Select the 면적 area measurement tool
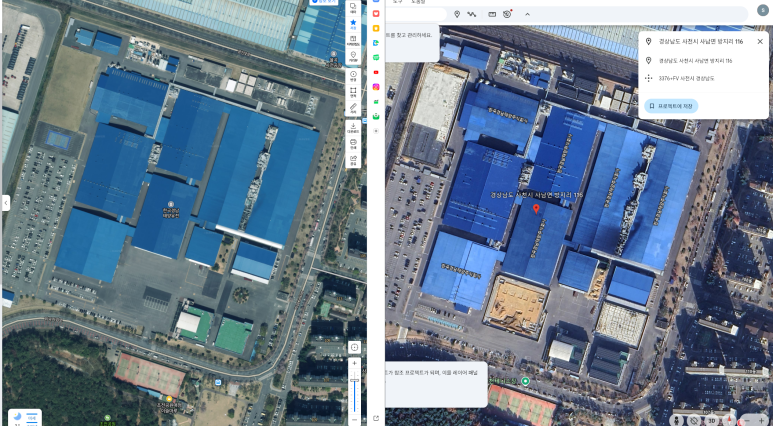This screenshot has height=426, width=773. click(353, 93)
